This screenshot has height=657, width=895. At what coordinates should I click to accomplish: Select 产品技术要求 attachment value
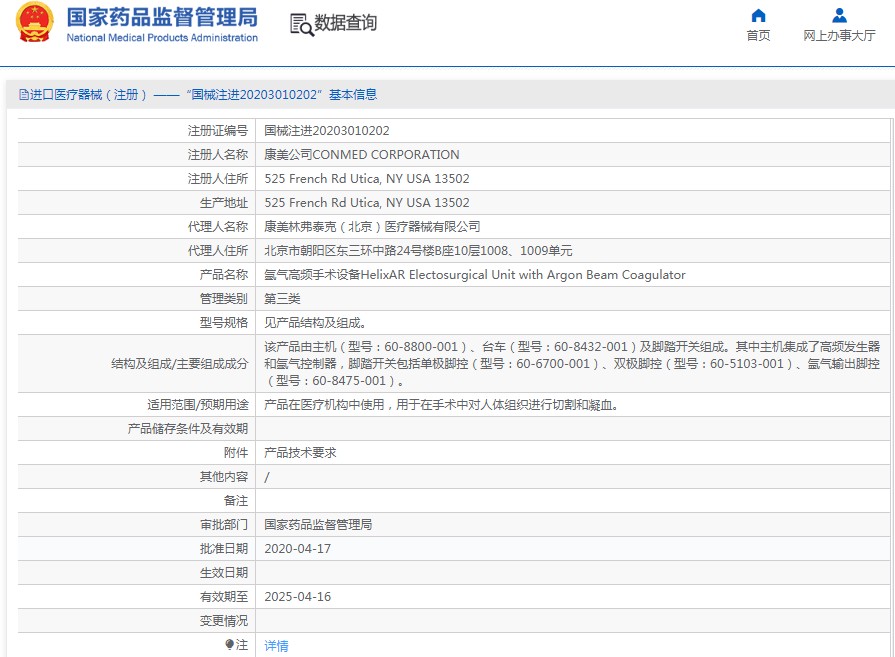pyautogui.click(x=300, y=453)
